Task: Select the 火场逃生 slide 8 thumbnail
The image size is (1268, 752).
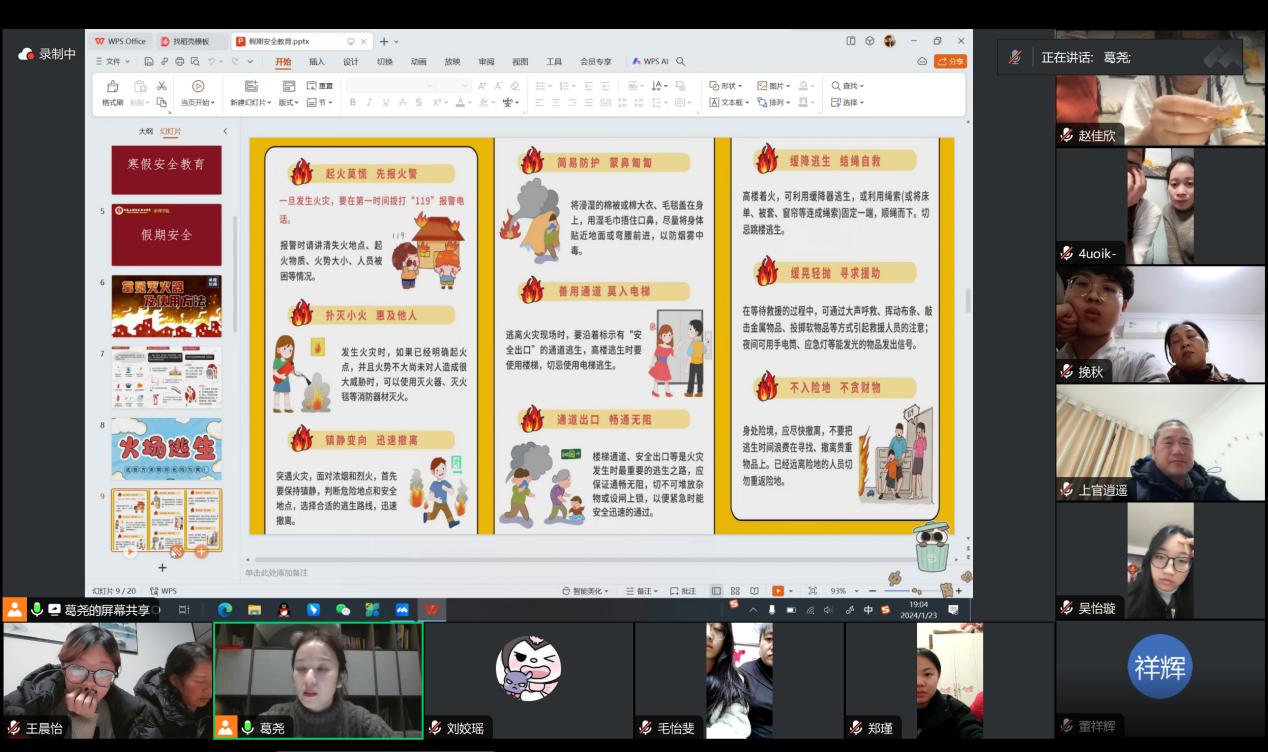Action: coord(166,449)
